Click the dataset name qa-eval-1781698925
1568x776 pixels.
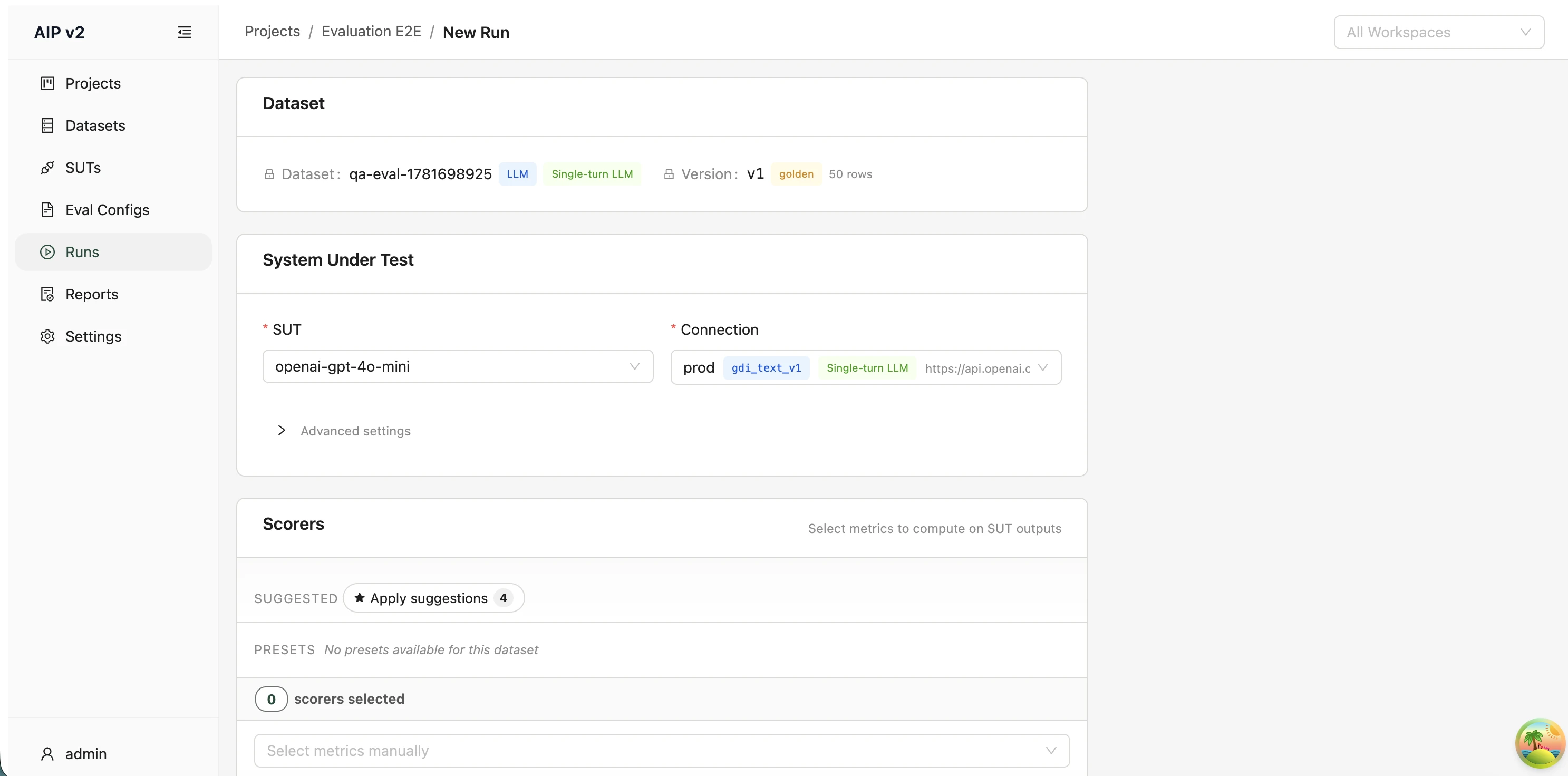420,174
